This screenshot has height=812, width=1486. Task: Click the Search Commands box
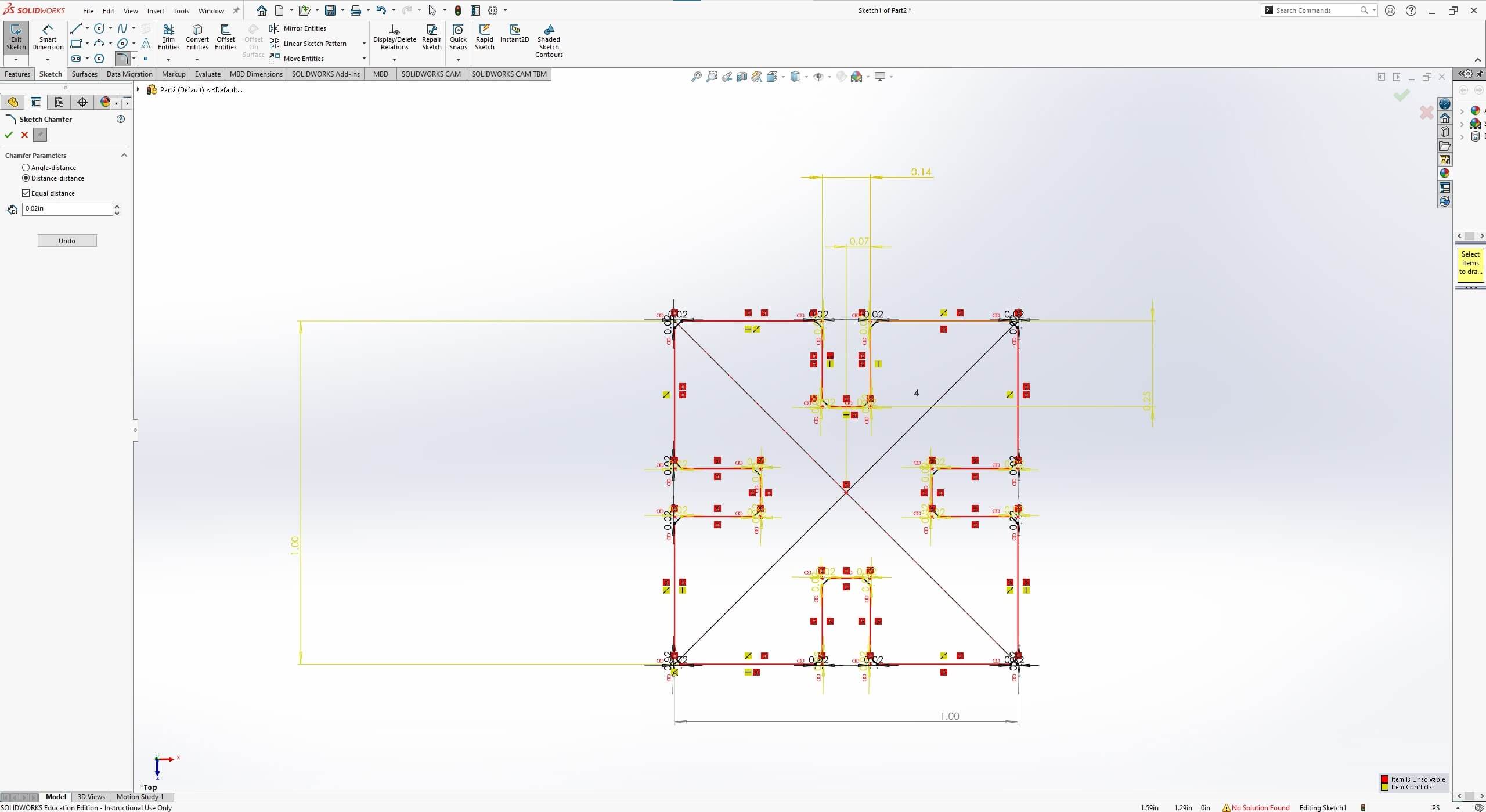[x=1318, y=10]
